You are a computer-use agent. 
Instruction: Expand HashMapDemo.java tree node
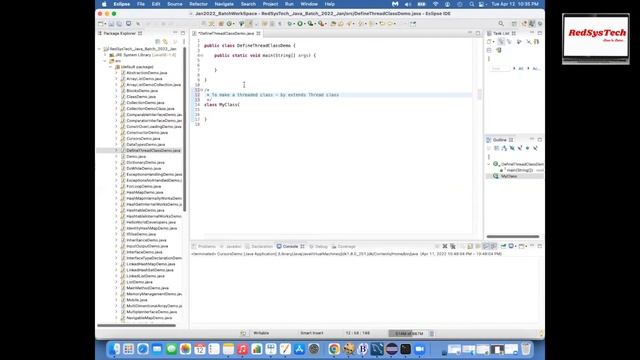point(117,192)
